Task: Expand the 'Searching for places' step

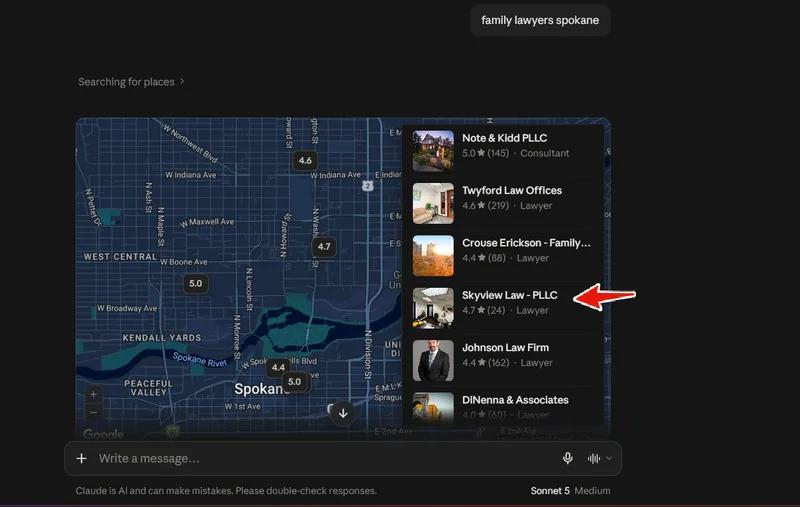Action: click(x=131, y=82)
